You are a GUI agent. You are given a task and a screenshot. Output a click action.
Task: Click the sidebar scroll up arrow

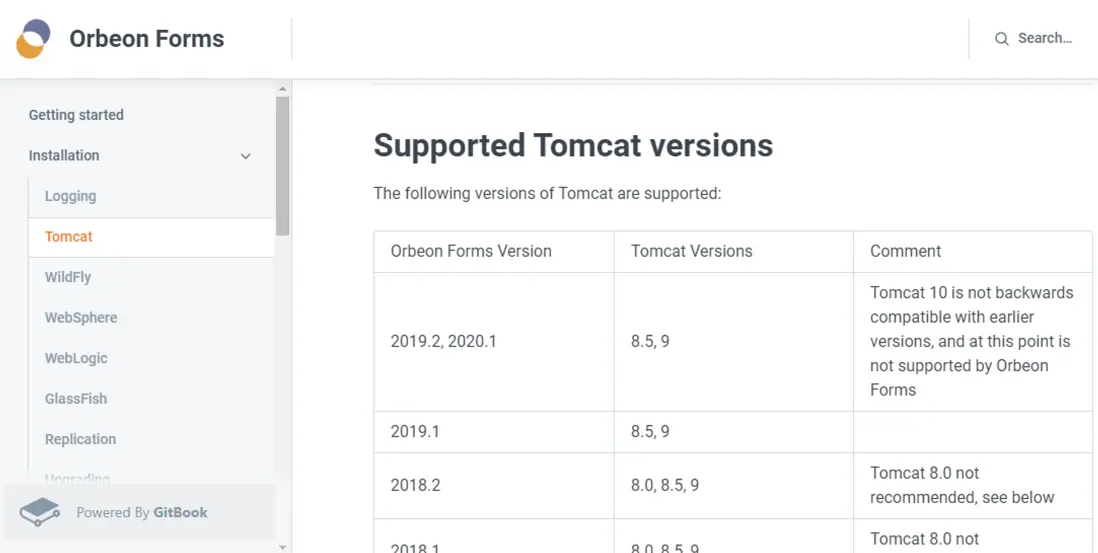[283, 89]
